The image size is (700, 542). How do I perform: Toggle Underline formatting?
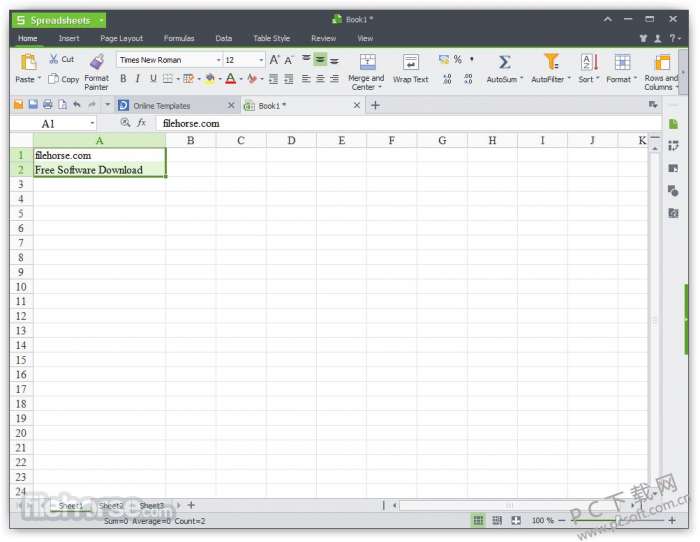click(153, 79)
